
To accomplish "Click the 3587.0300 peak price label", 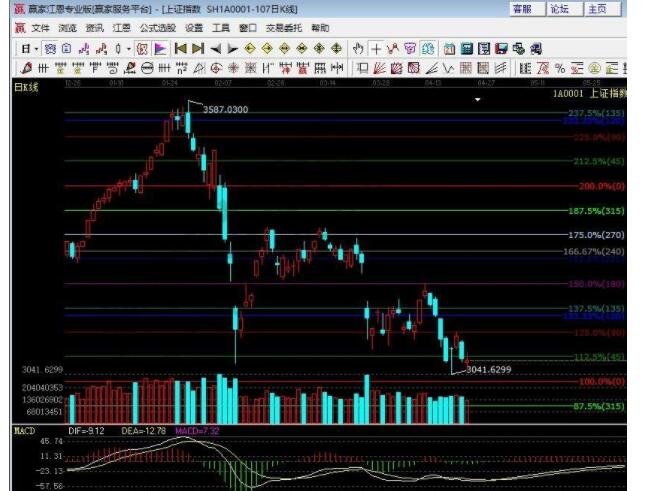I will point(225,109).
